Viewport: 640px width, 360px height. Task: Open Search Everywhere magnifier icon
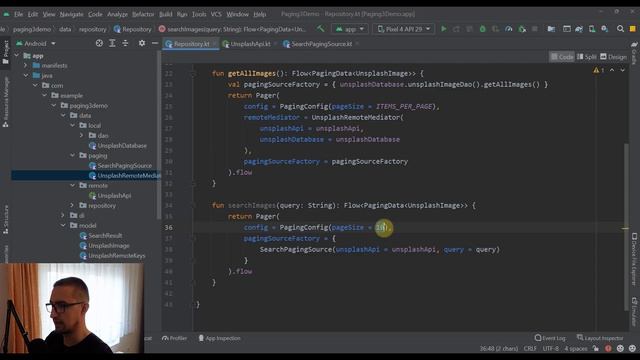tap(620, 29)
